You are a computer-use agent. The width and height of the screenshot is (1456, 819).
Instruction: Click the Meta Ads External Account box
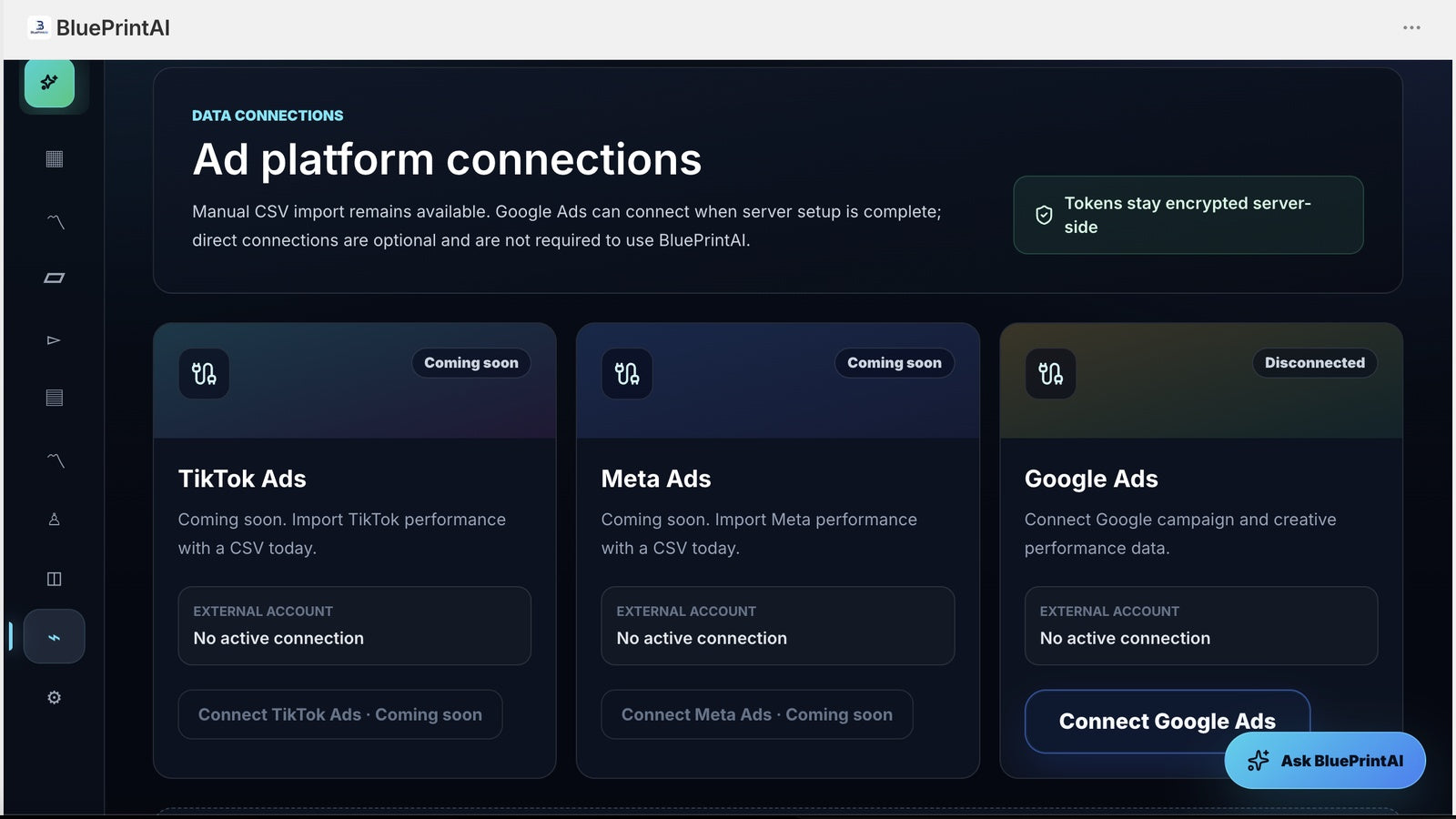[778, 625]
